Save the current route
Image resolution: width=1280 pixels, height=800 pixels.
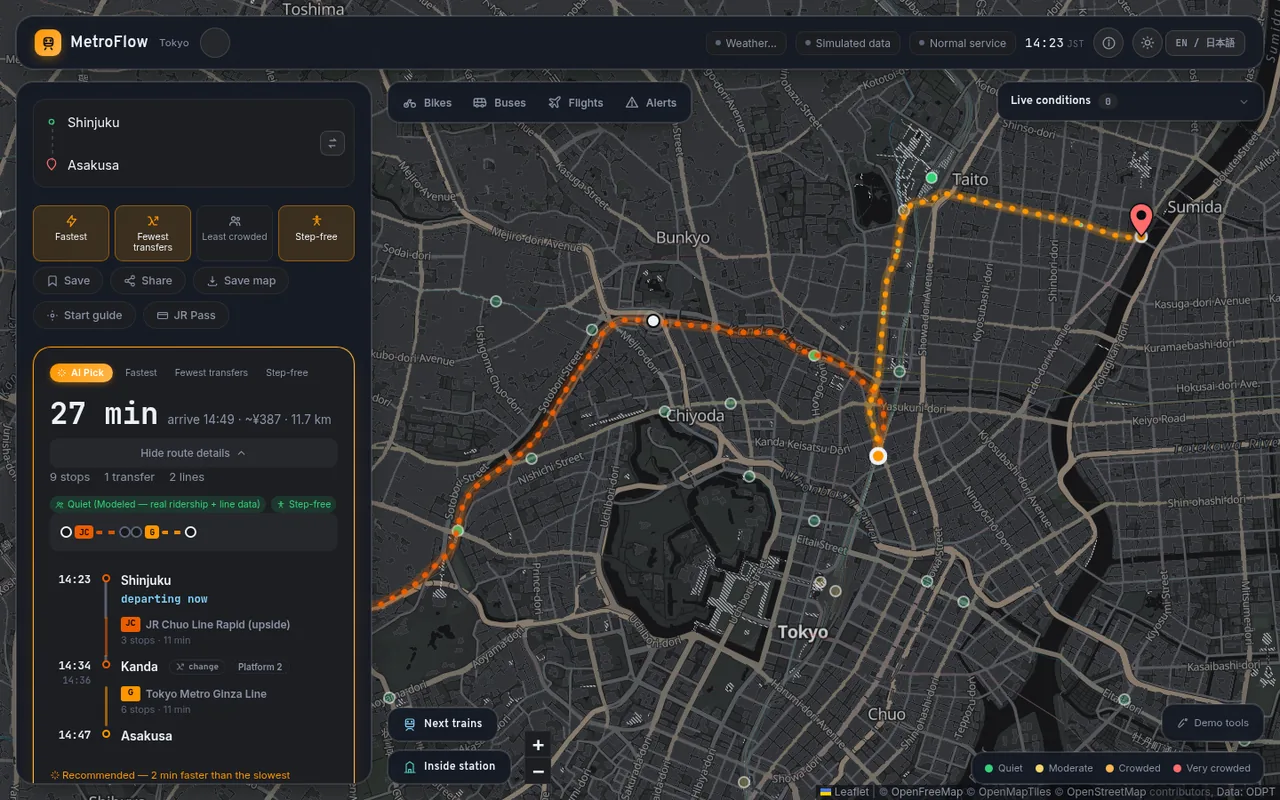coord(68,281)
